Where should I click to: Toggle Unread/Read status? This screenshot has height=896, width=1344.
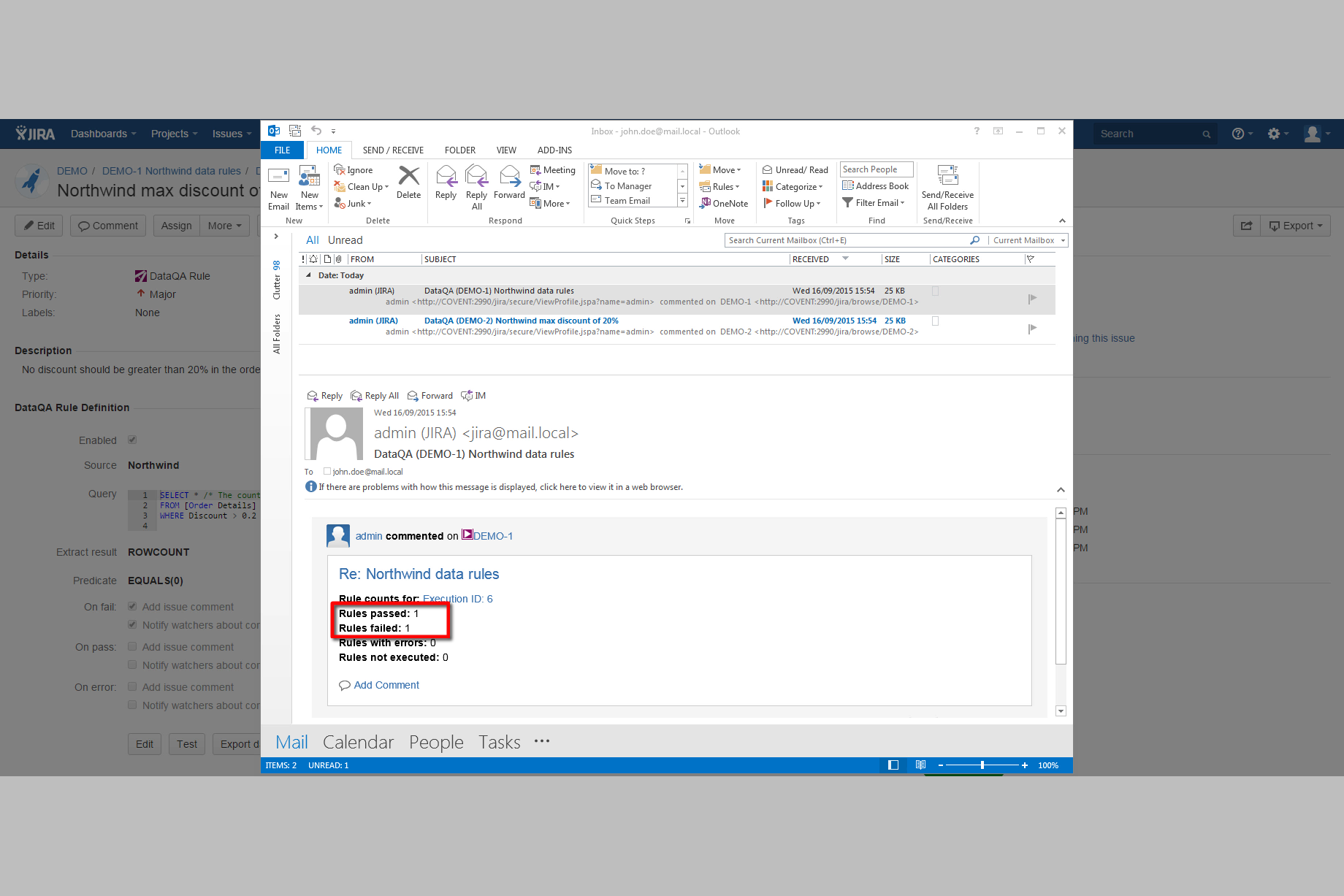[795, 170]
